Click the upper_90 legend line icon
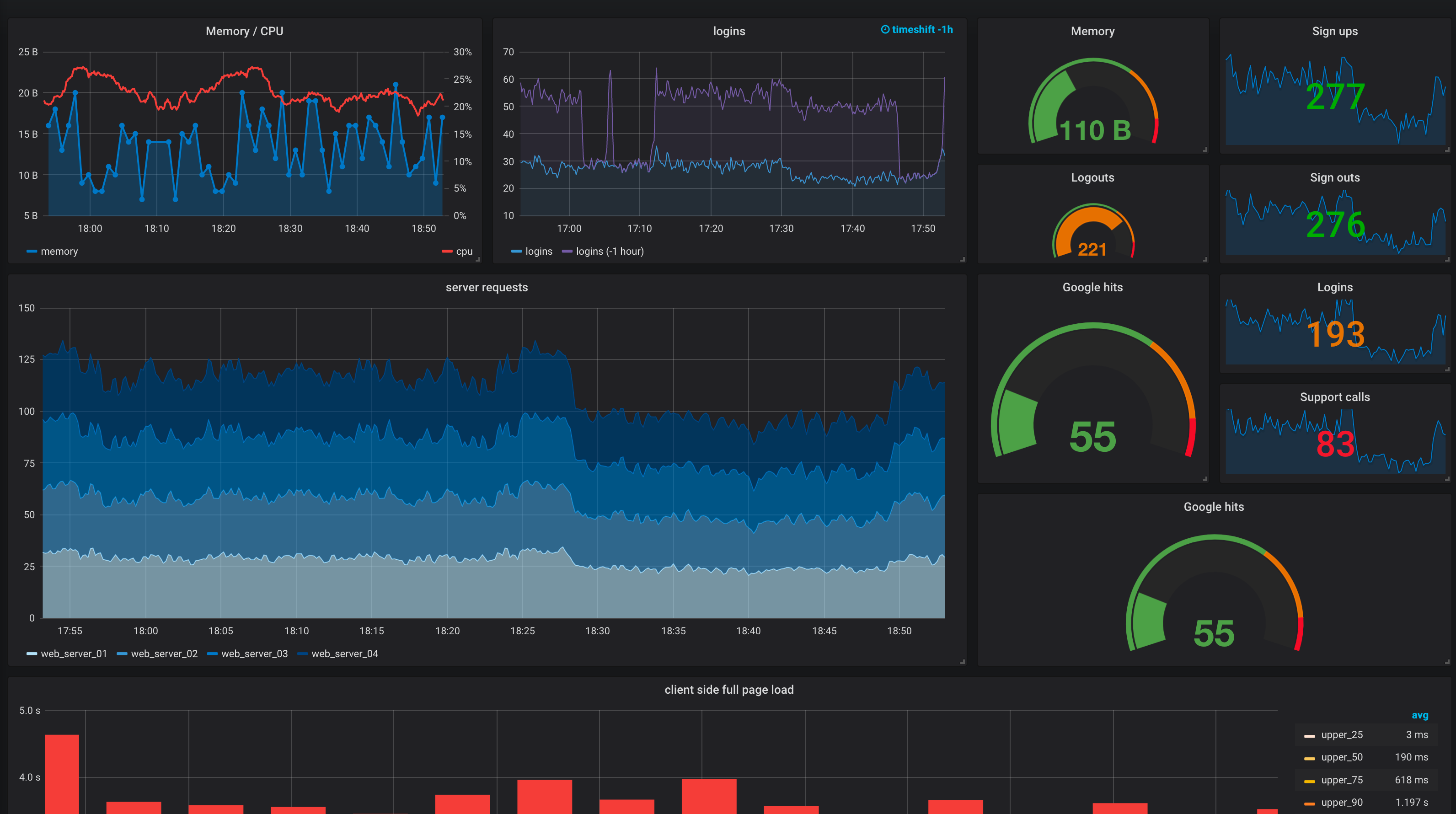Image resolution: width=1456 pixels, height=814 pixels. [x=1310, y=802]
